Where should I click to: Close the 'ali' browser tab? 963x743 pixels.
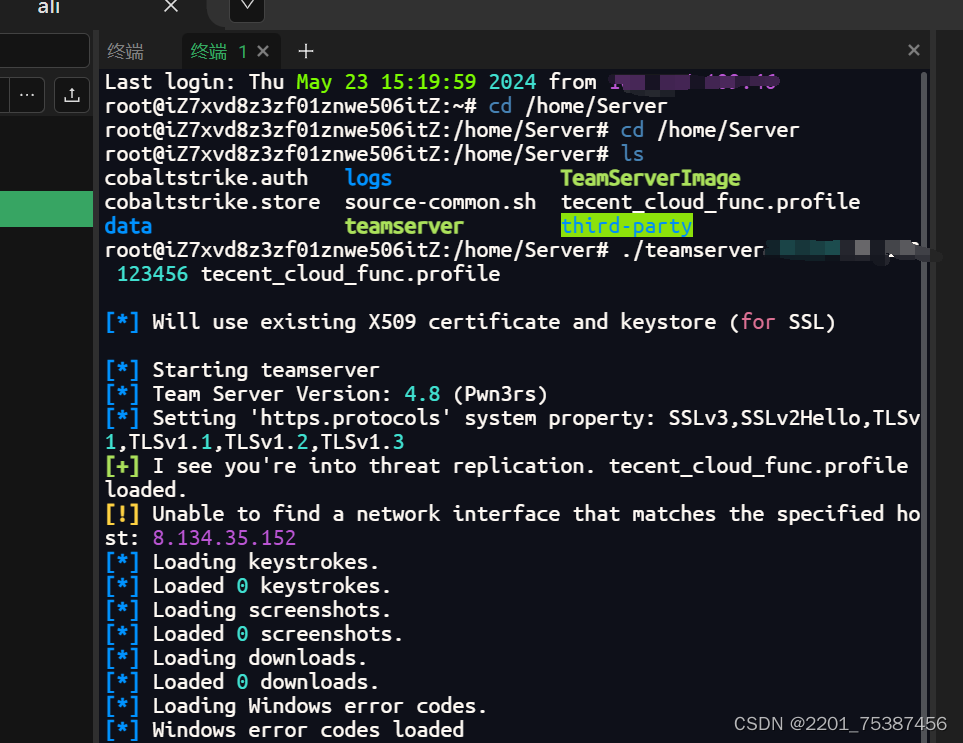(171, 7)
